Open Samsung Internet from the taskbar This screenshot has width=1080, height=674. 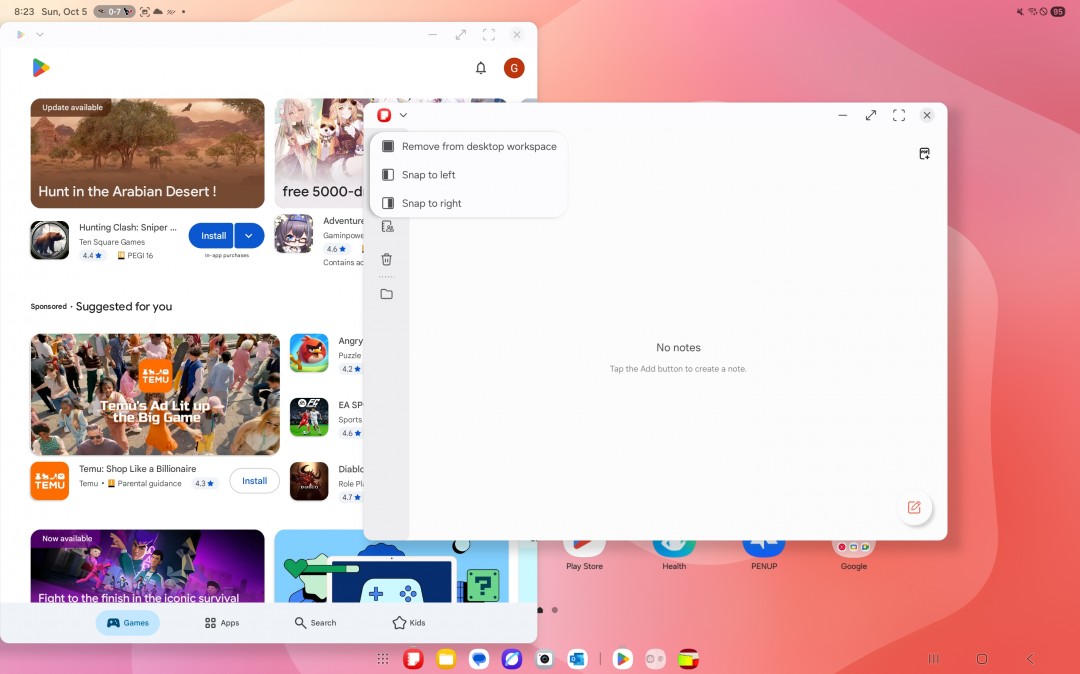pos(512,659)
